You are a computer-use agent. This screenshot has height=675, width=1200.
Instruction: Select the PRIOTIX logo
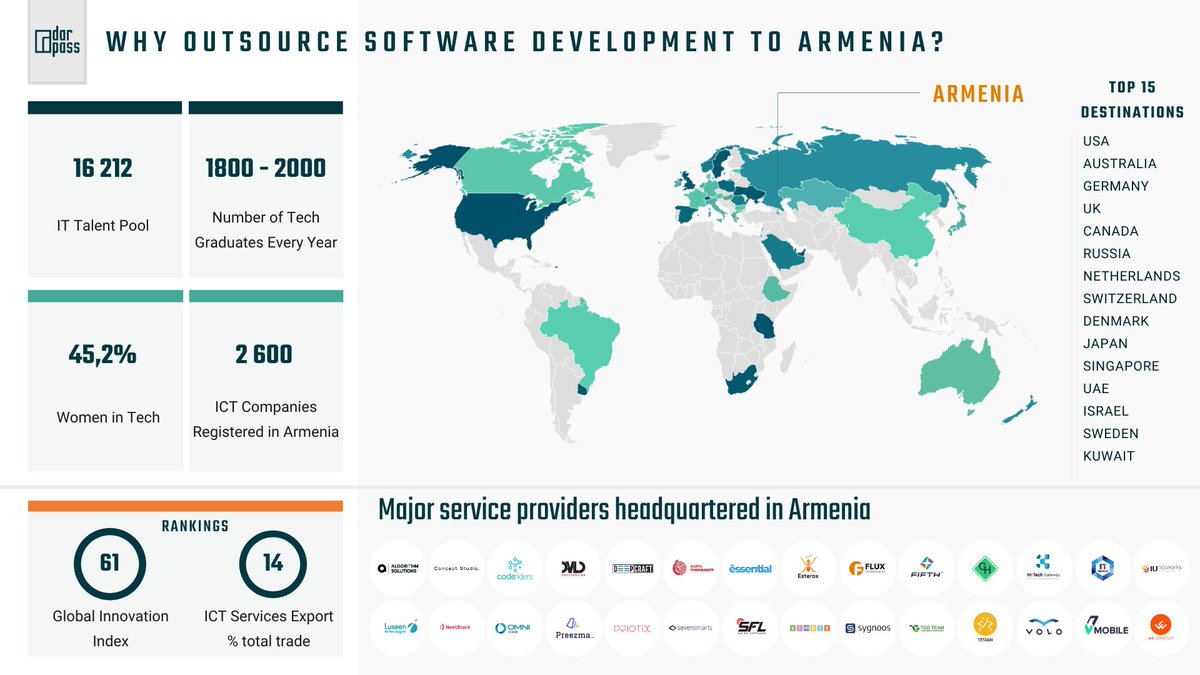[x=633, y=628]
